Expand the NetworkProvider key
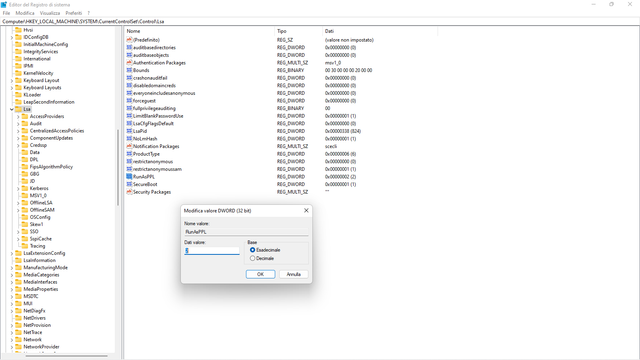 (12, 347)
